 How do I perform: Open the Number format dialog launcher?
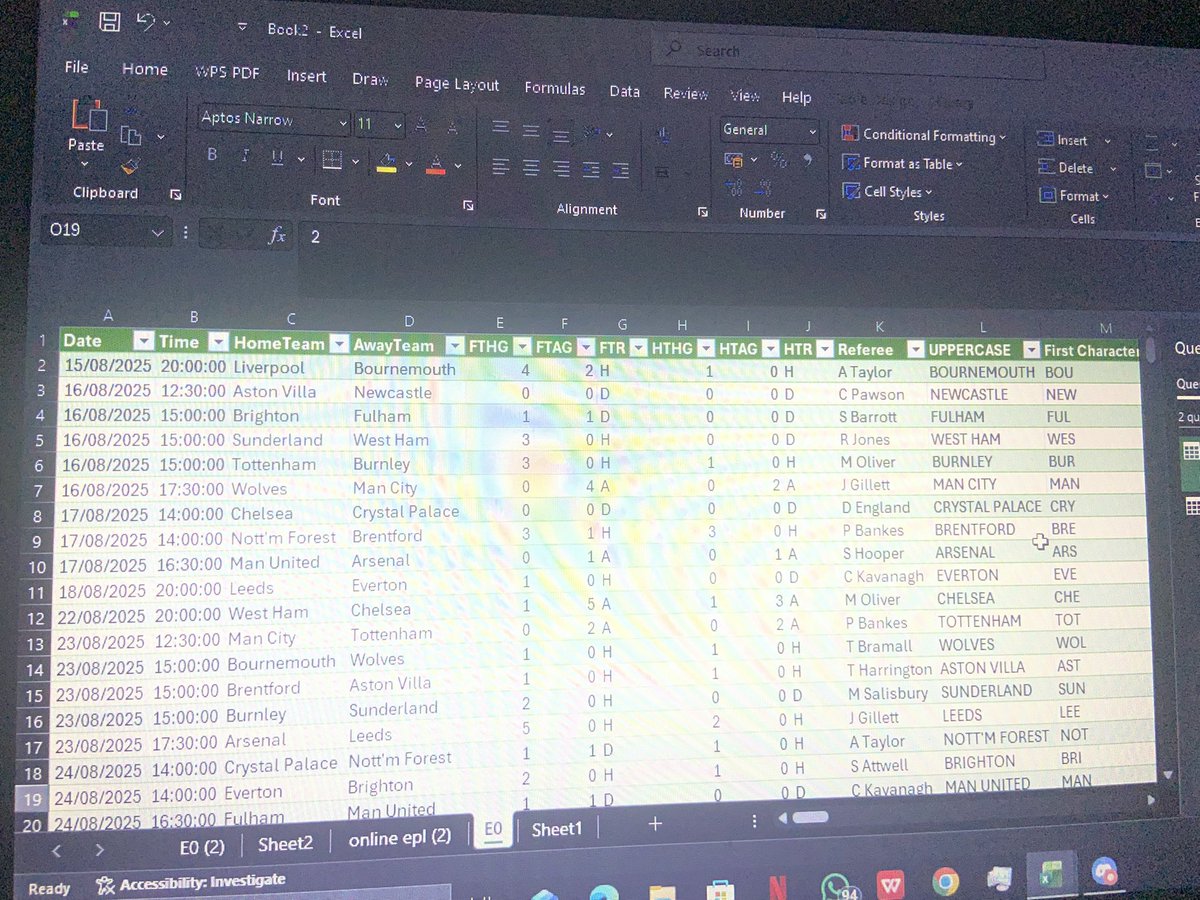821,213
